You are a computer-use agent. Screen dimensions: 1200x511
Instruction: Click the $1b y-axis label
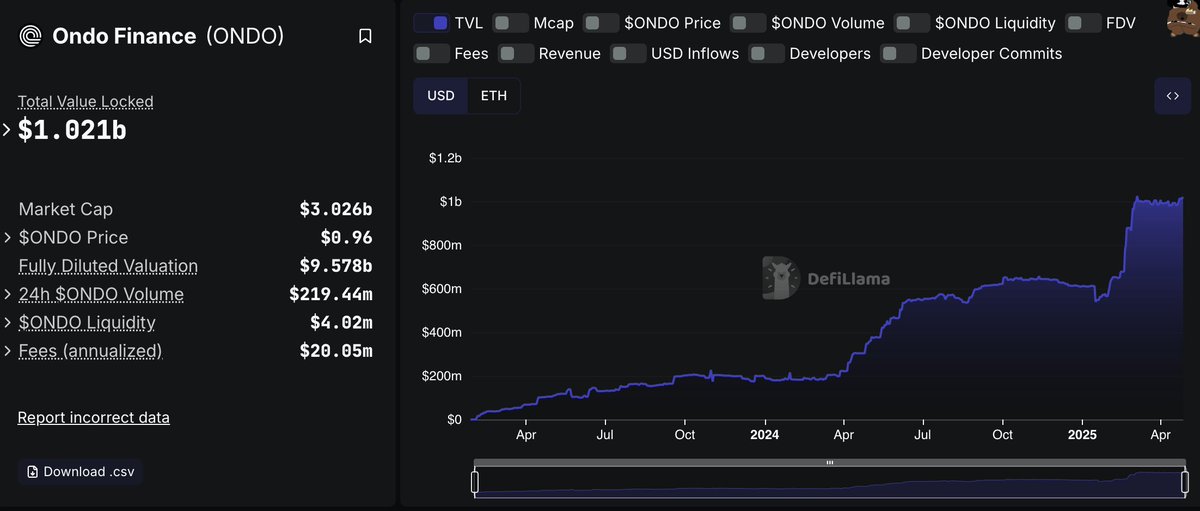point(450,202)
